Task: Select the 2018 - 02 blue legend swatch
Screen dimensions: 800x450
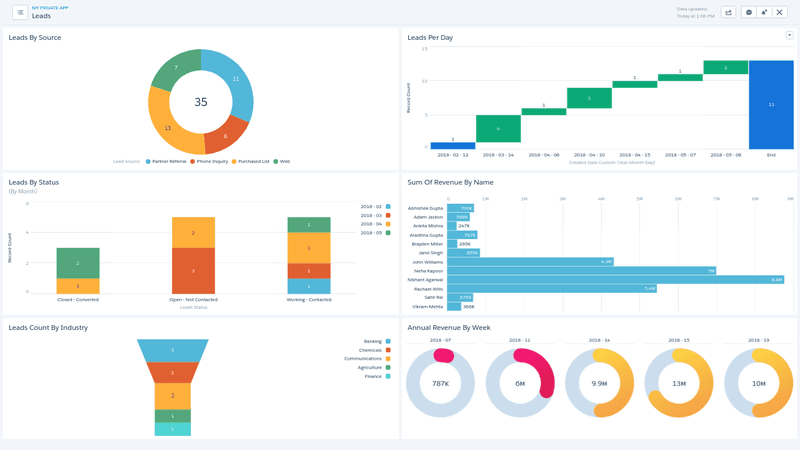Action: point(387,207)
